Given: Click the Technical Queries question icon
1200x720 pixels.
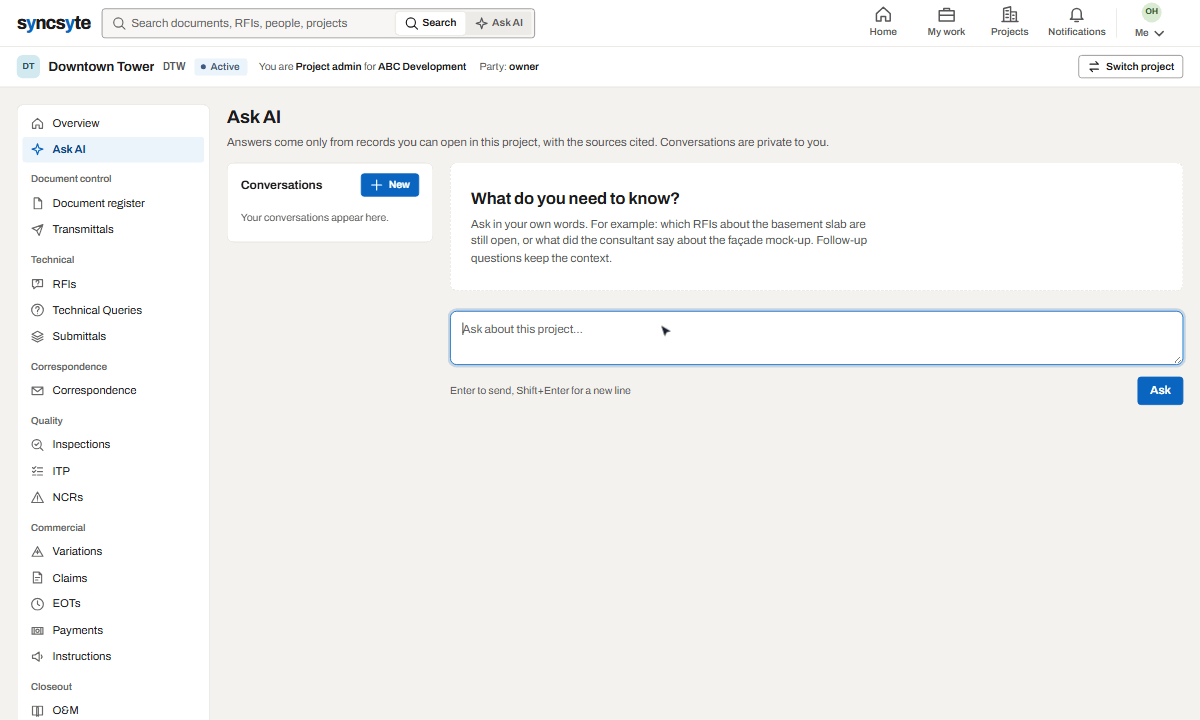Looking at the screenshot, I should 38,310.
